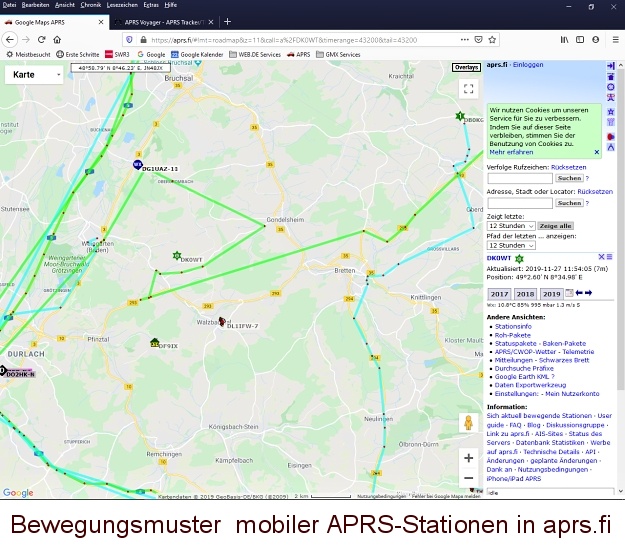
Task: Click the blue circle icon in sidebar
Action: pos(610,87)
